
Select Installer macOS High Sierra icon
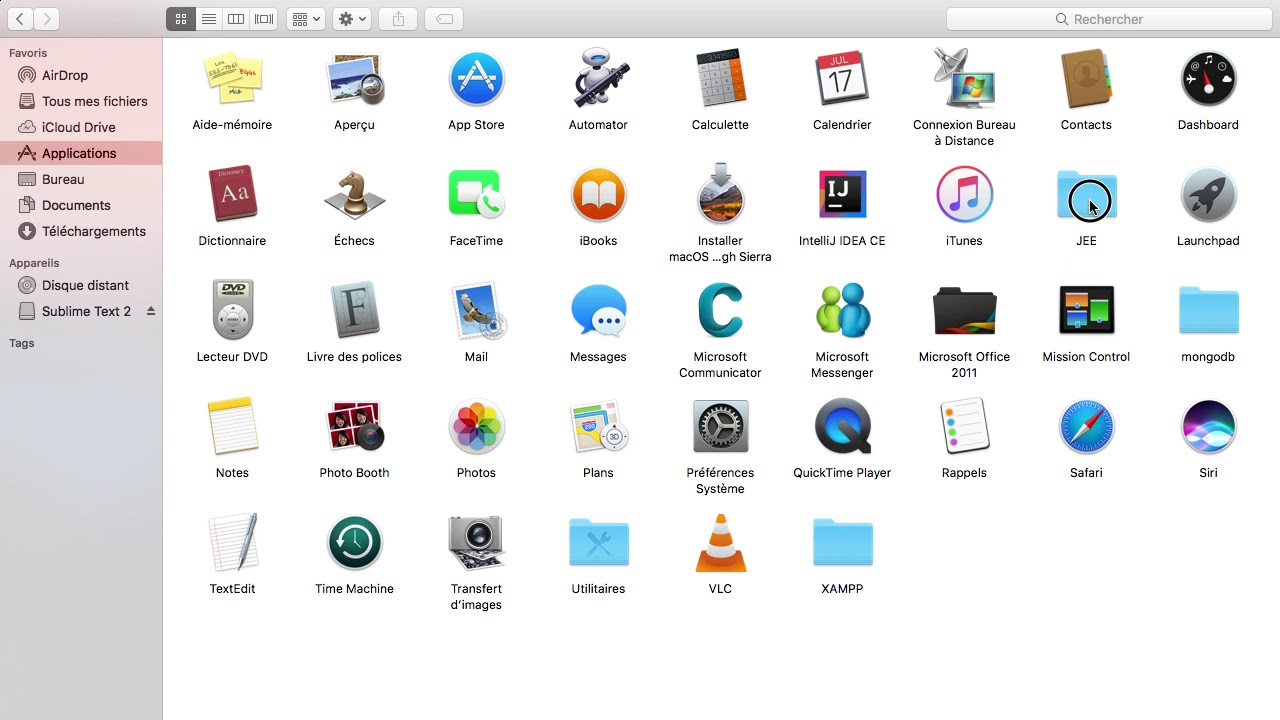720,195
